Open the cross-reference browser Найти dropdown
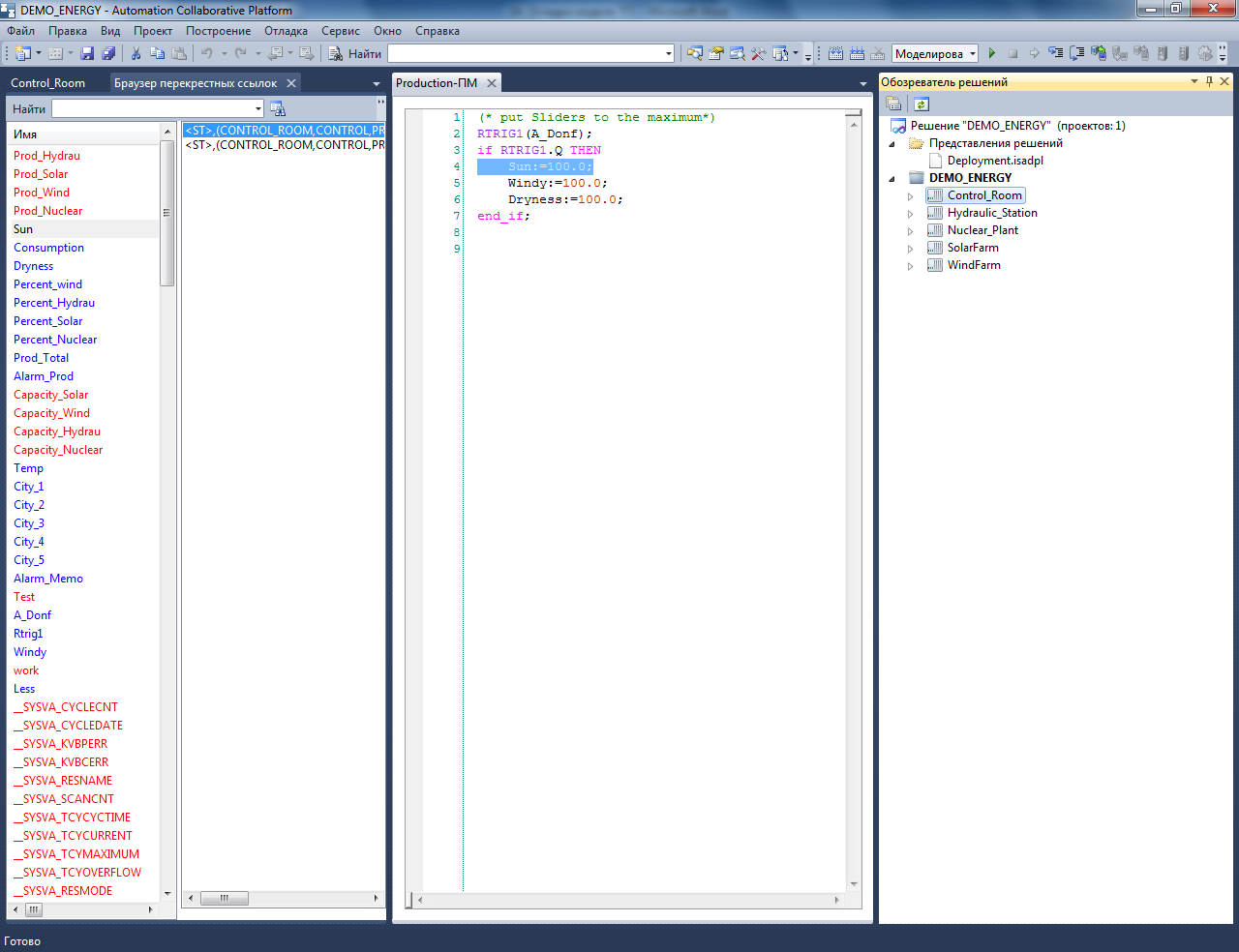The image size is (1239, 952). (x=258, y=108)
